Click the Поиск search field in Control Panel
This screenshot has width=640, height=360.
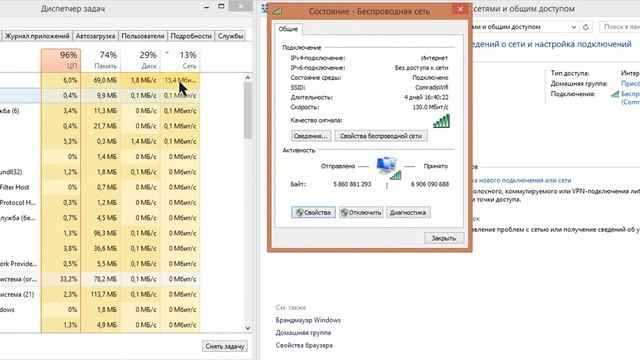(x=620, y=27)
